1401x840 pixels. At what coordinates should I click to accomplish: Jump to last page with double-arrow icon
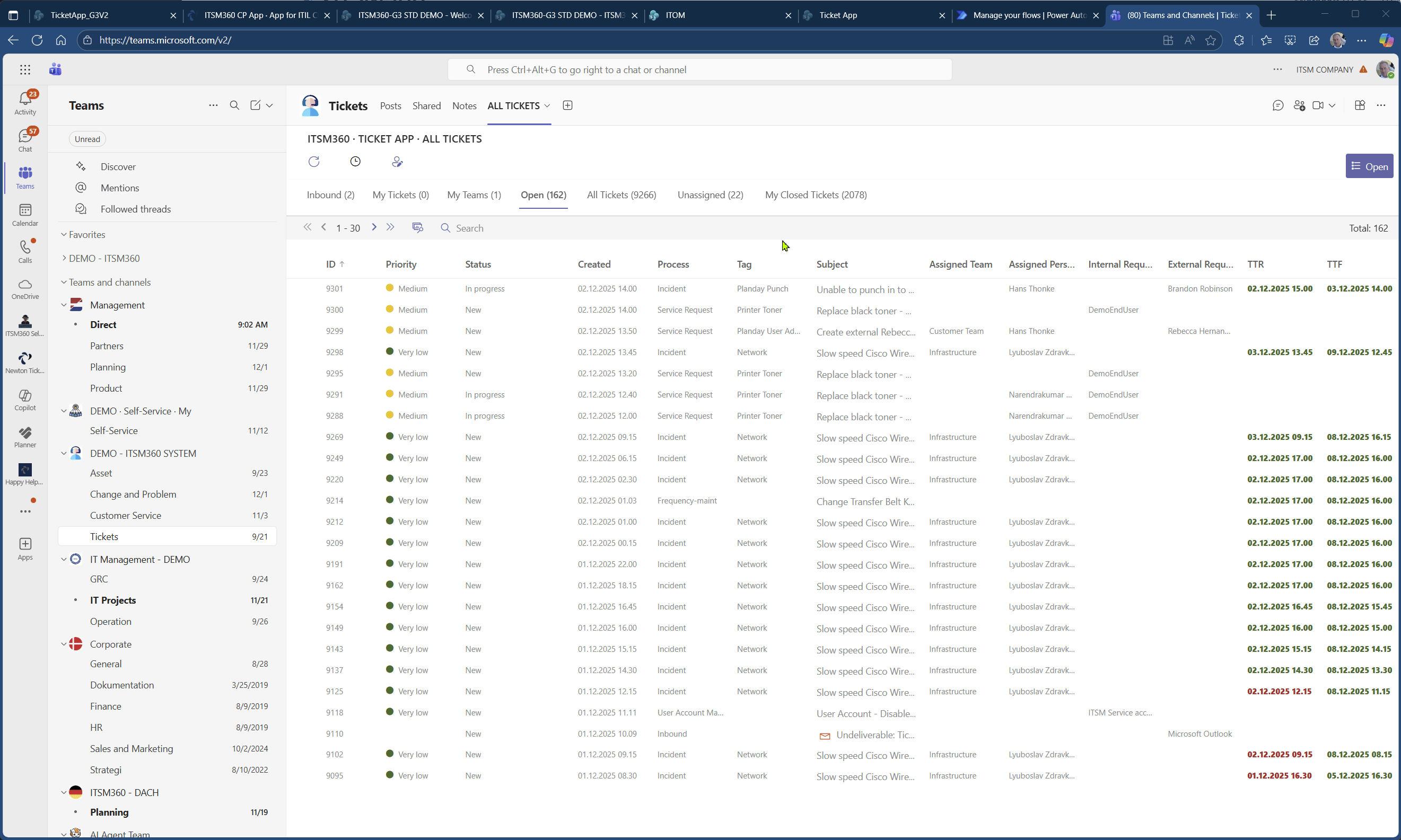pyautogui.click(x=390, y=227)
